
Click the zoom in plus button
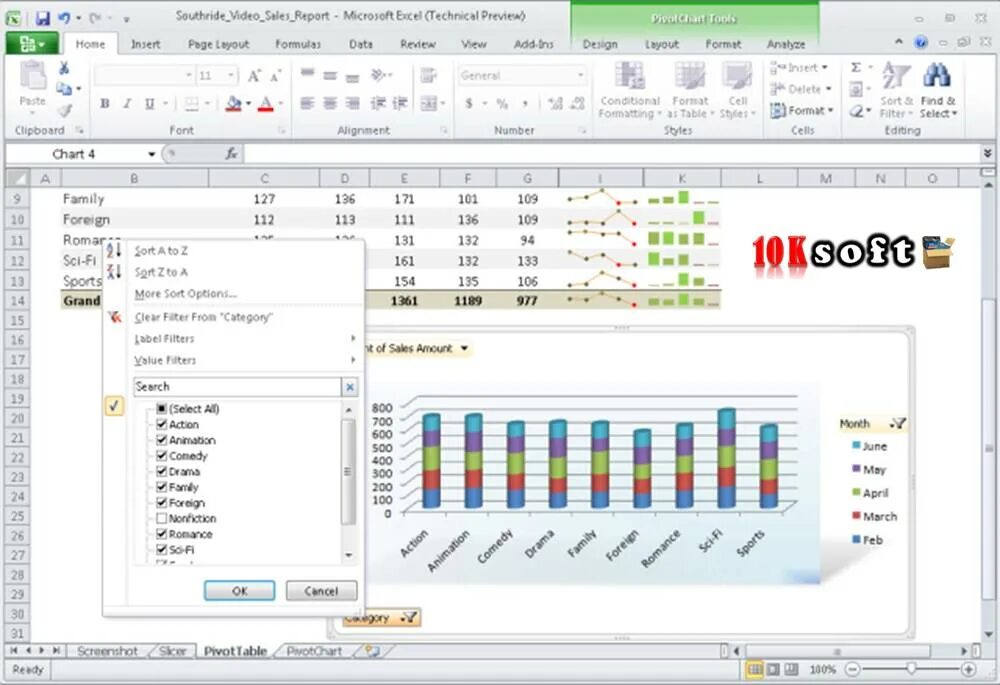969,669
